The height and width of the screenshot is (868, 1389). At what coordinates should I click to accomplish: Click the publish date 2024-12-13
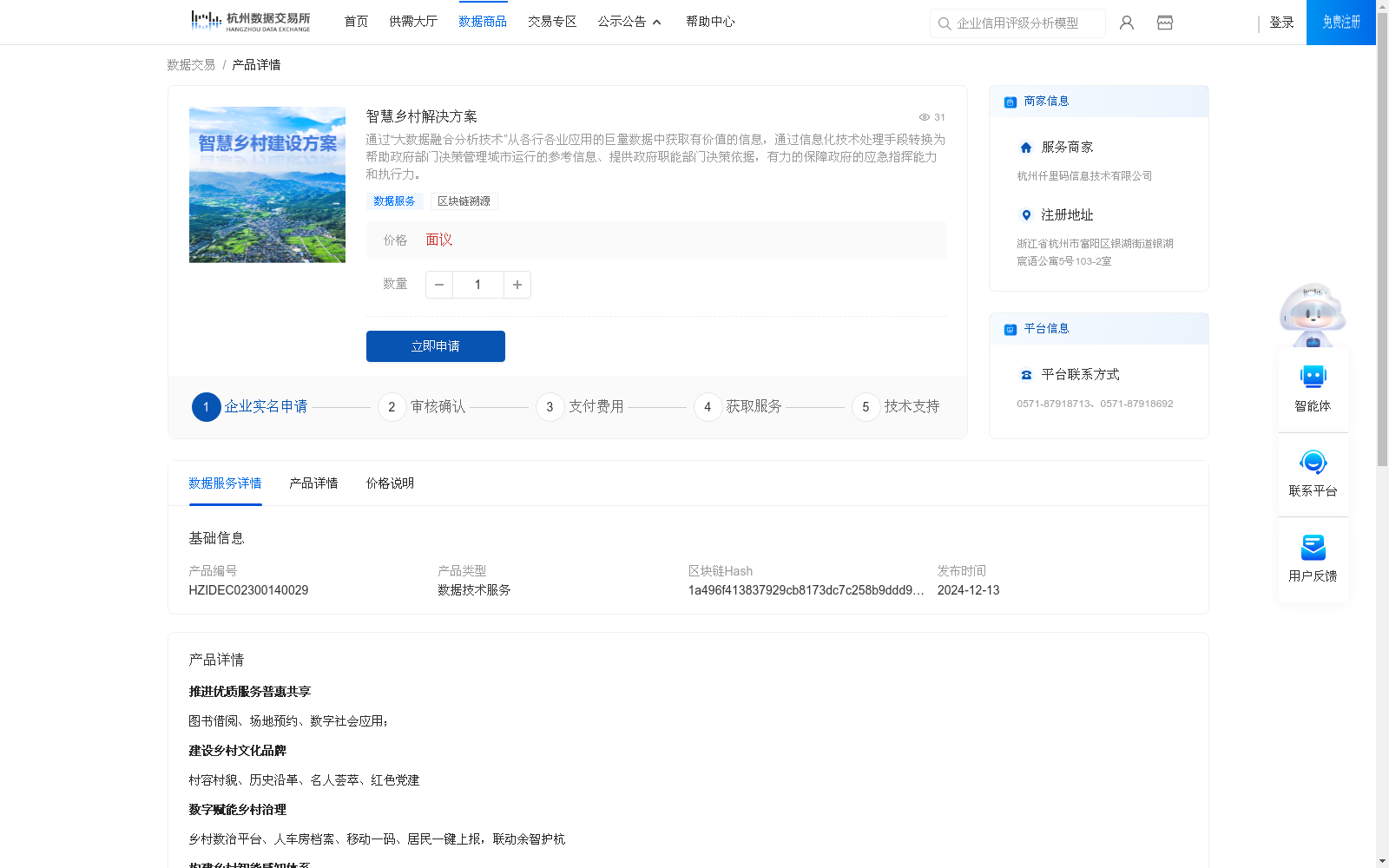[968, 590]
